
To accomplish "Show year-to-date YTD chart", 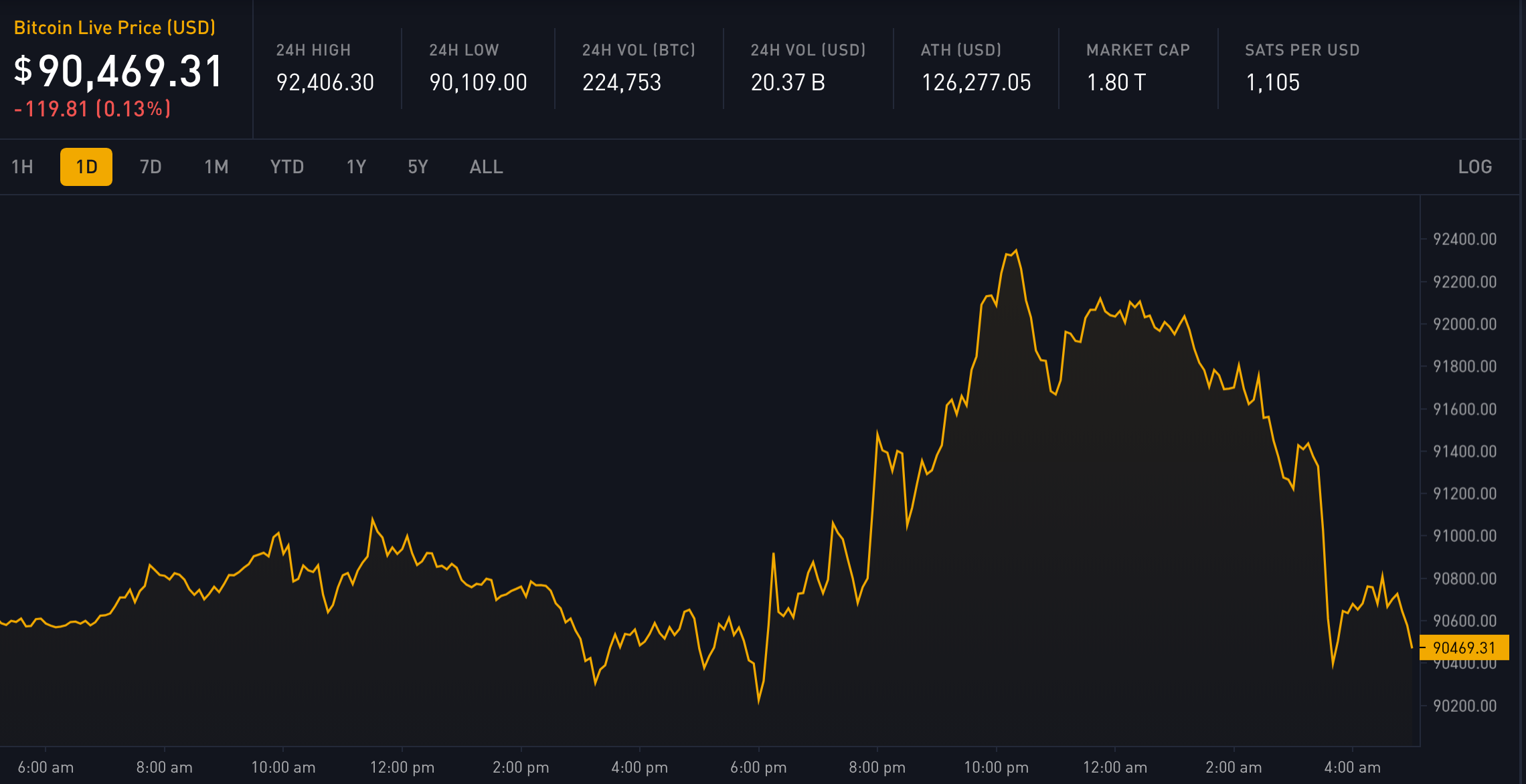I will pos(287,167).
